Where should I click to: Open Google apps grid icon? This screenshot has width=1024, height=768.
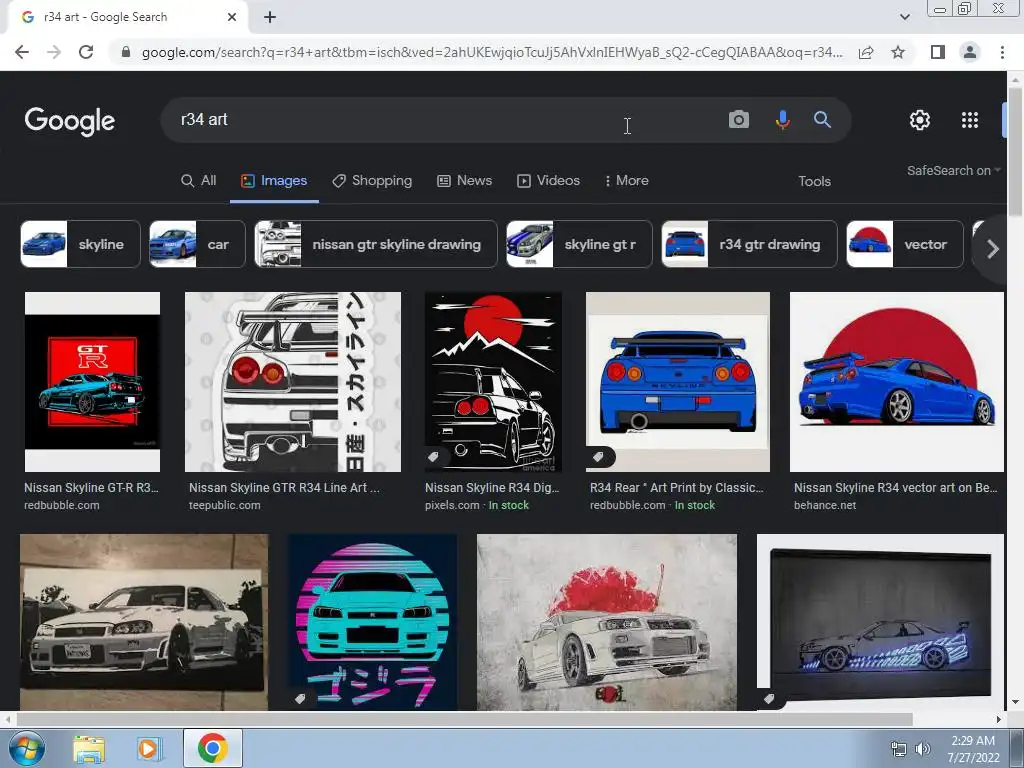pos(970,120)
